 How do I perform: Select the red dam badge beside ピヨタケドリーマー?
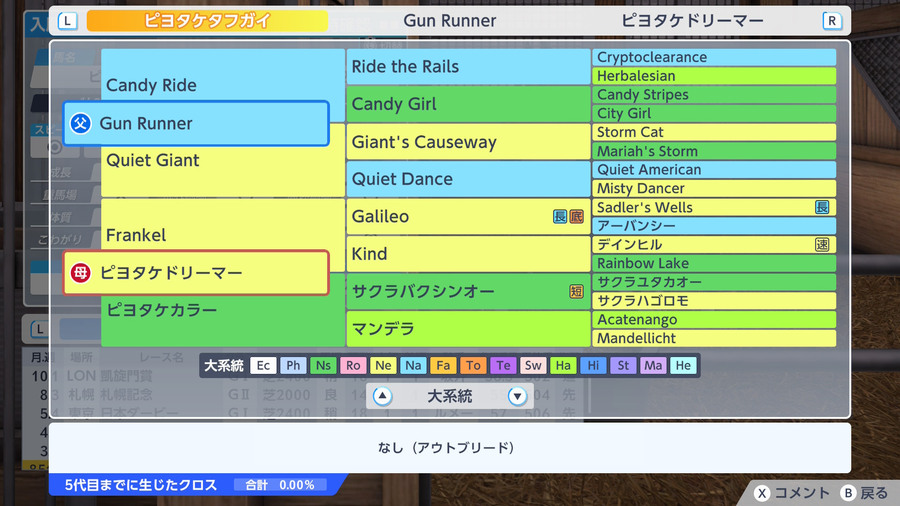coord(80,273)
